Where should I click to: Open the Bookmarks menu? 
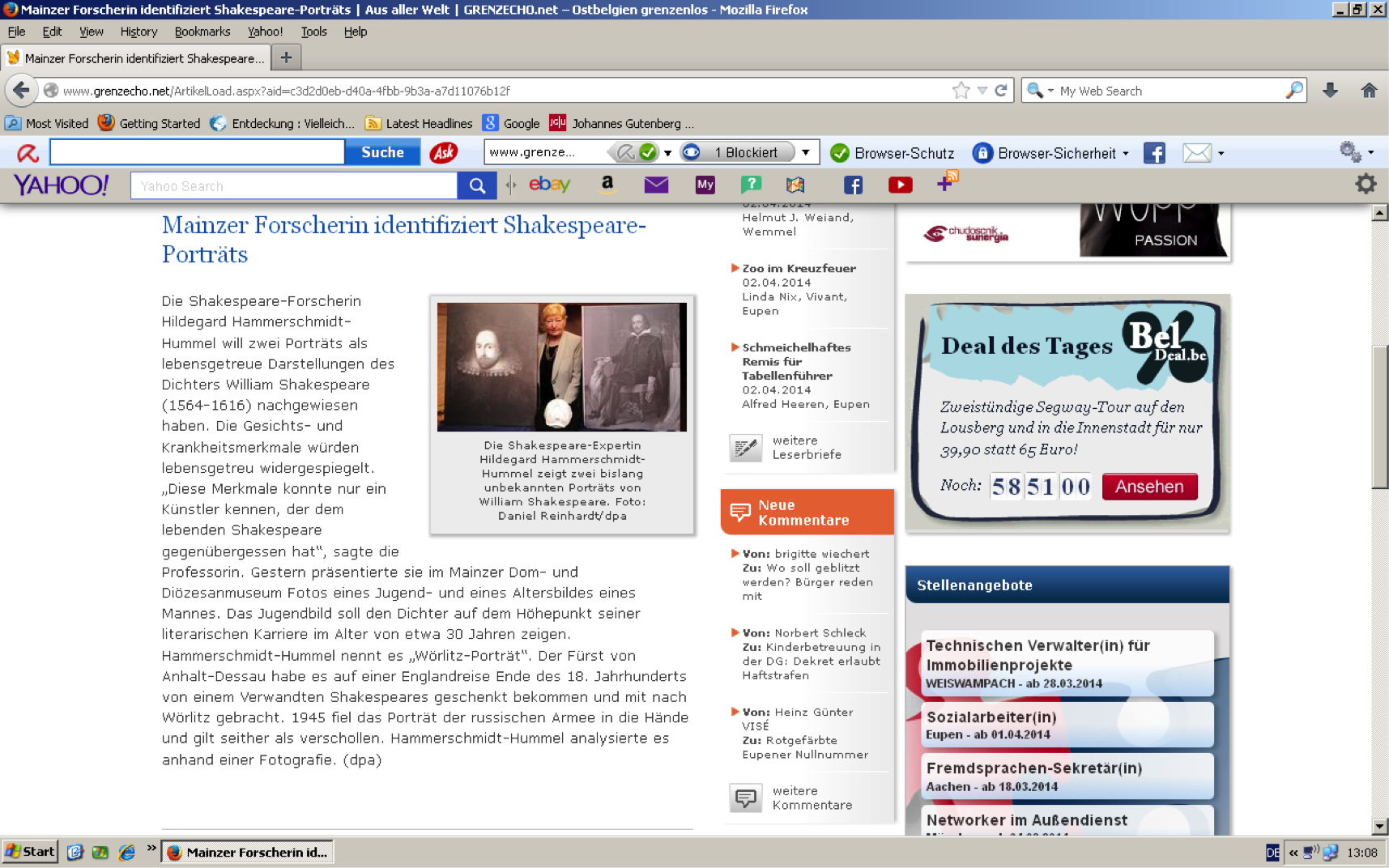click(x=202, y=32)
